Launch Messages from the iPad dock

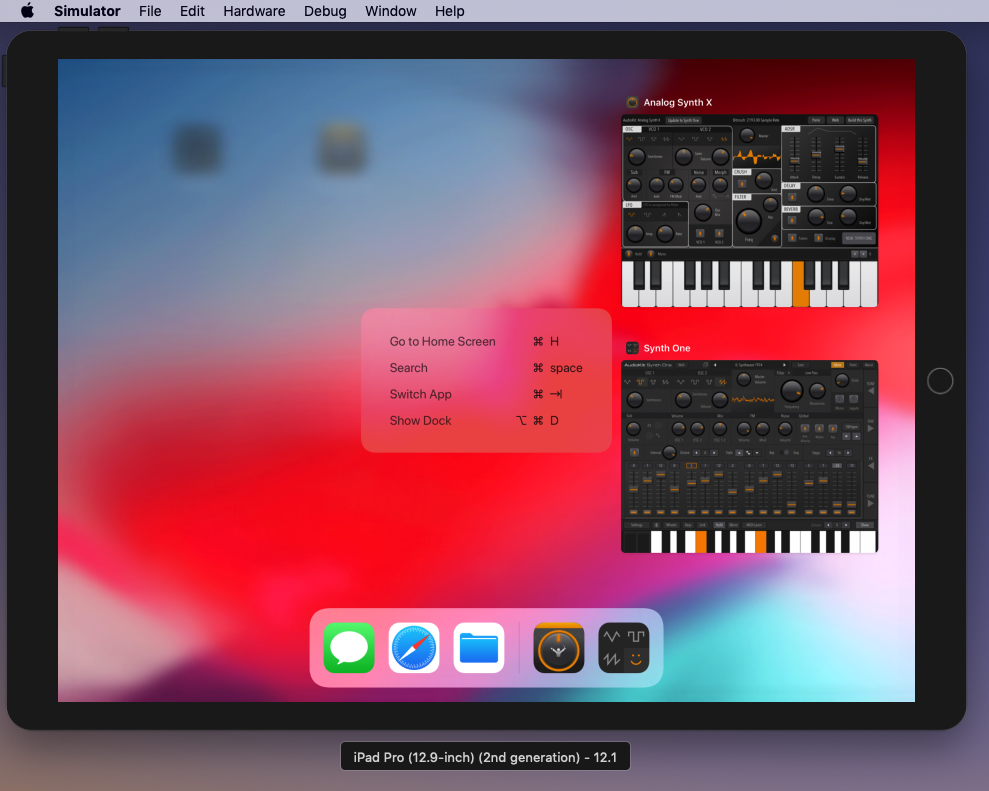349,648
